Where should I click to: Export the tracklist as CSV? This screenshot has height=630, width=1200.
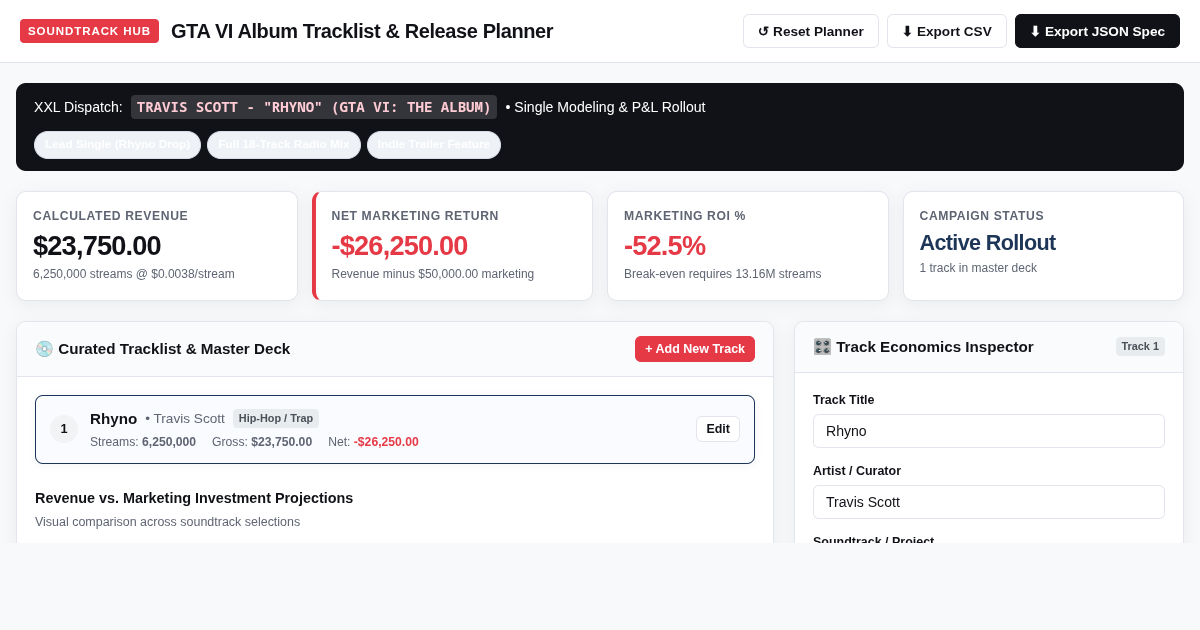[947, 31]
